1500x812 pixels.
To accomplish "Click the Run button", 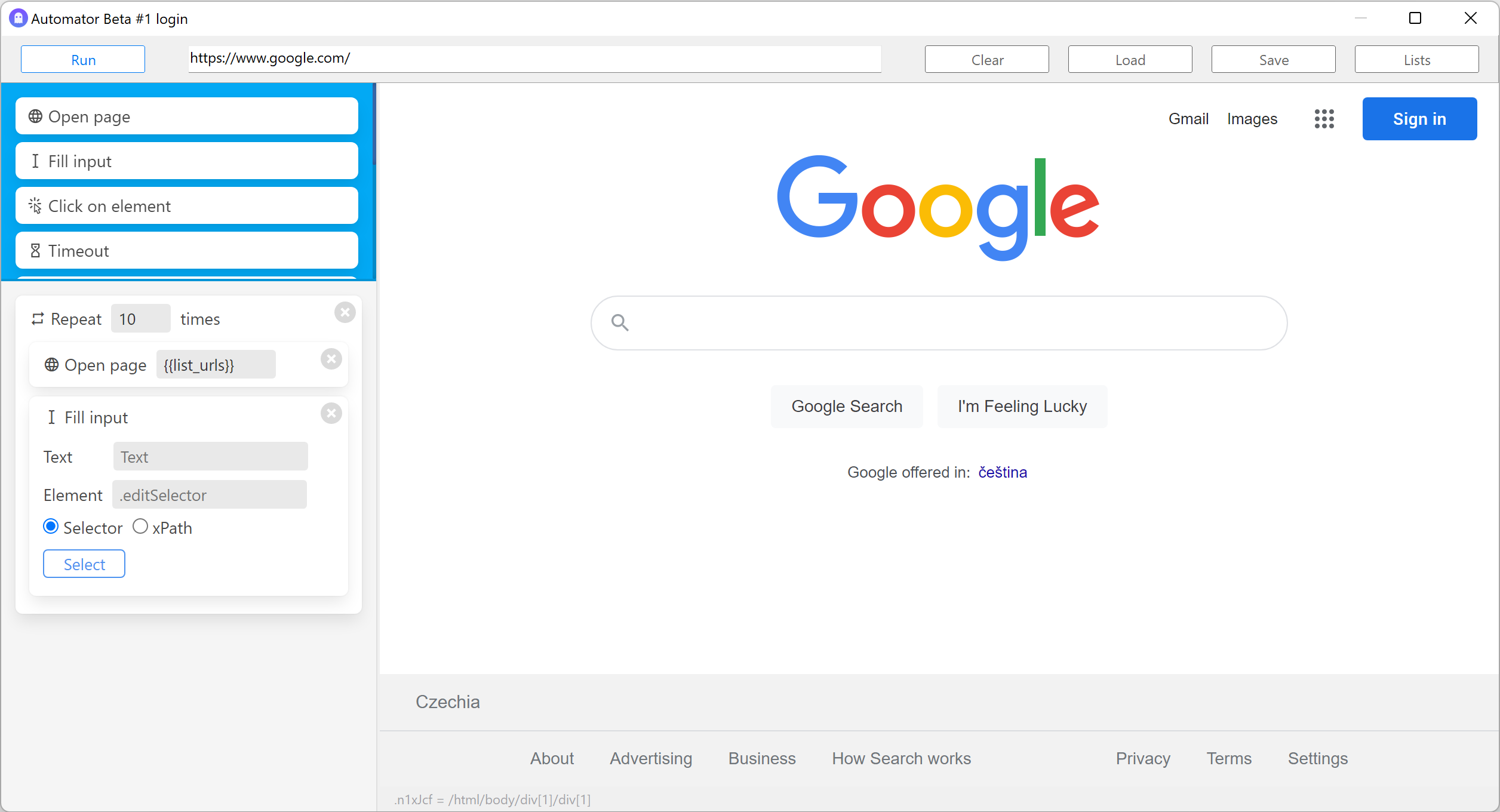I will pyautogui.click(x=83, y=60).
